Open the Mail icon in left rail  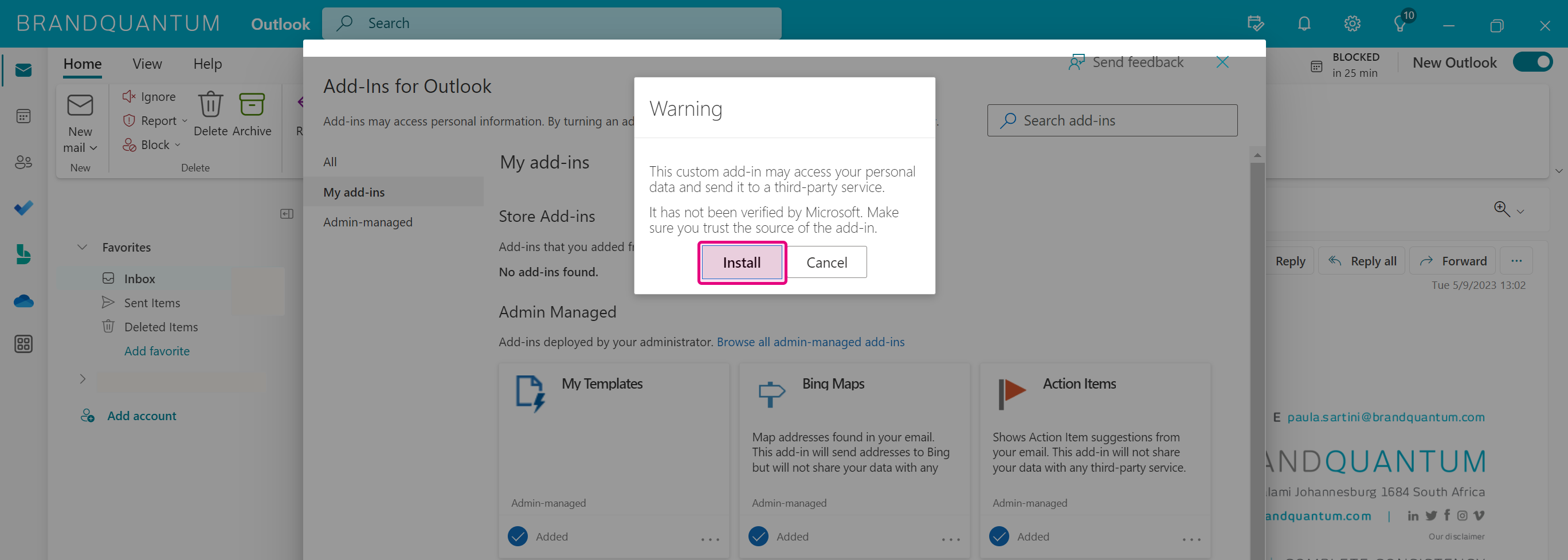pos(23,70)
